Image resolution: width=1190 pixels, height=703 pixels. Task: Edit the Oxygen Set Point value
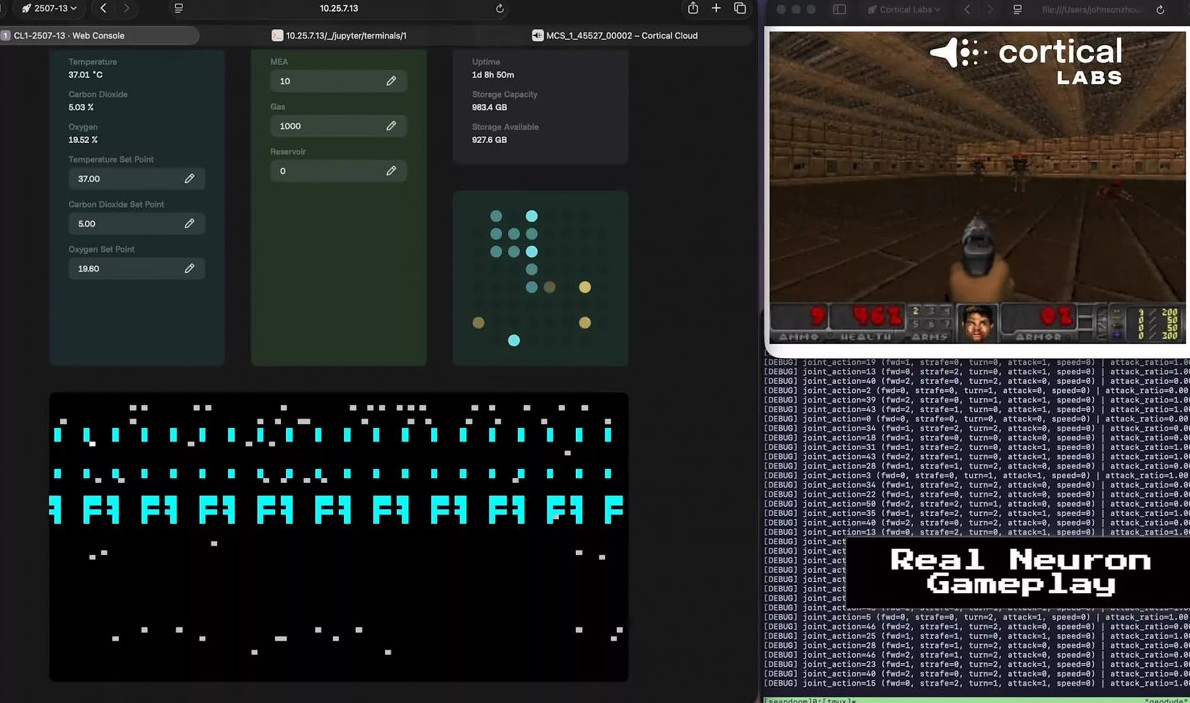click(x=189, y=269)
